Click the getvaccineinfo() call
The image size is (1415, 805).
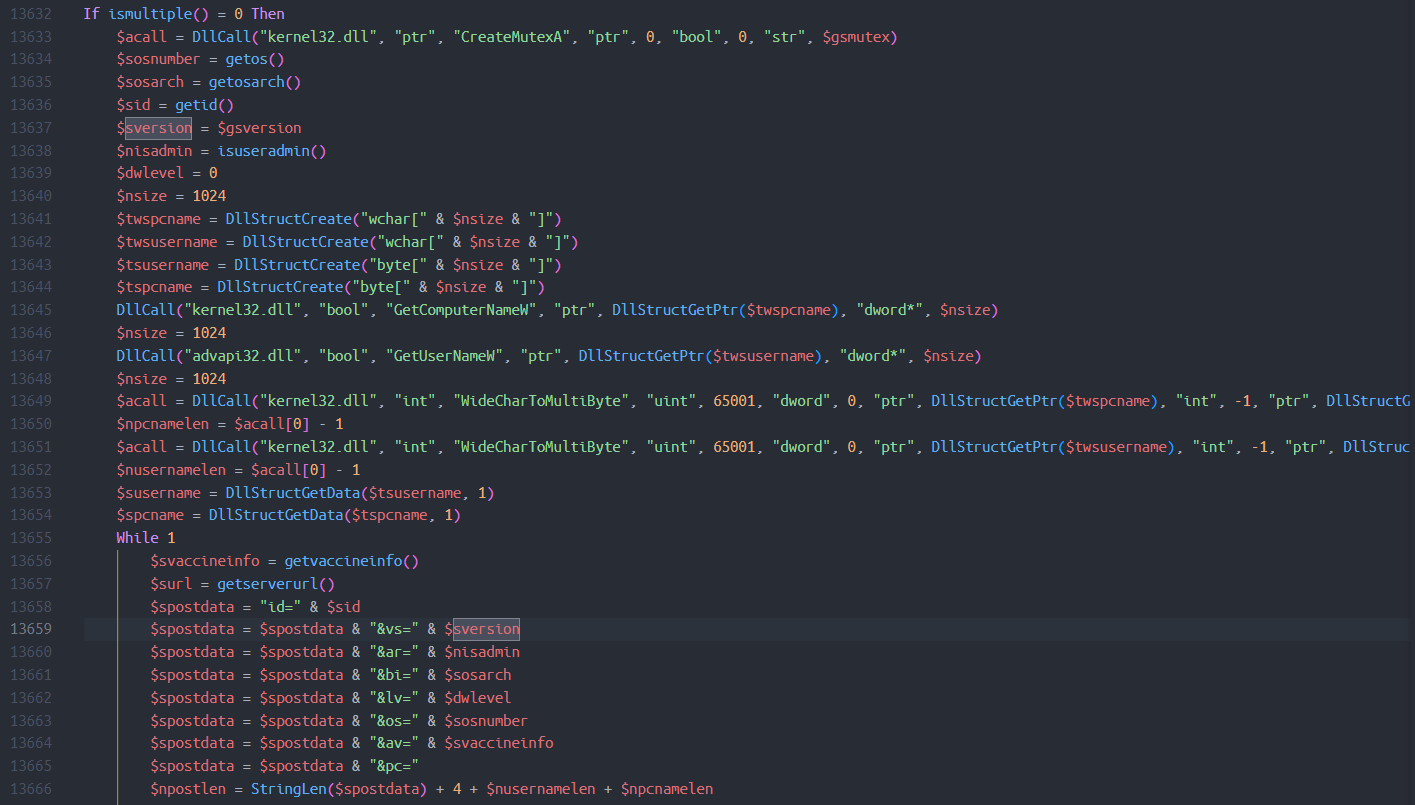[352, 561]
